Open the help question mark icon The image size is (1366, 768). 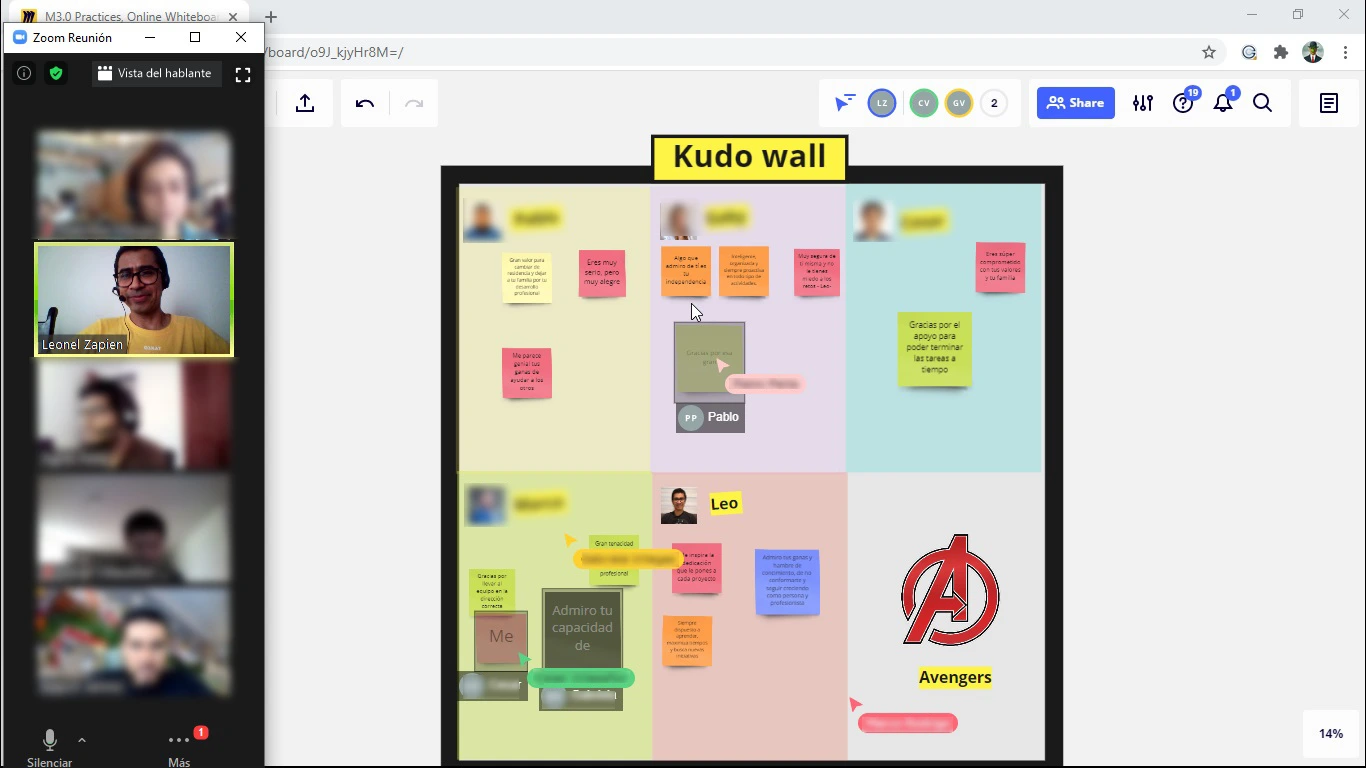pos(1183,103)
